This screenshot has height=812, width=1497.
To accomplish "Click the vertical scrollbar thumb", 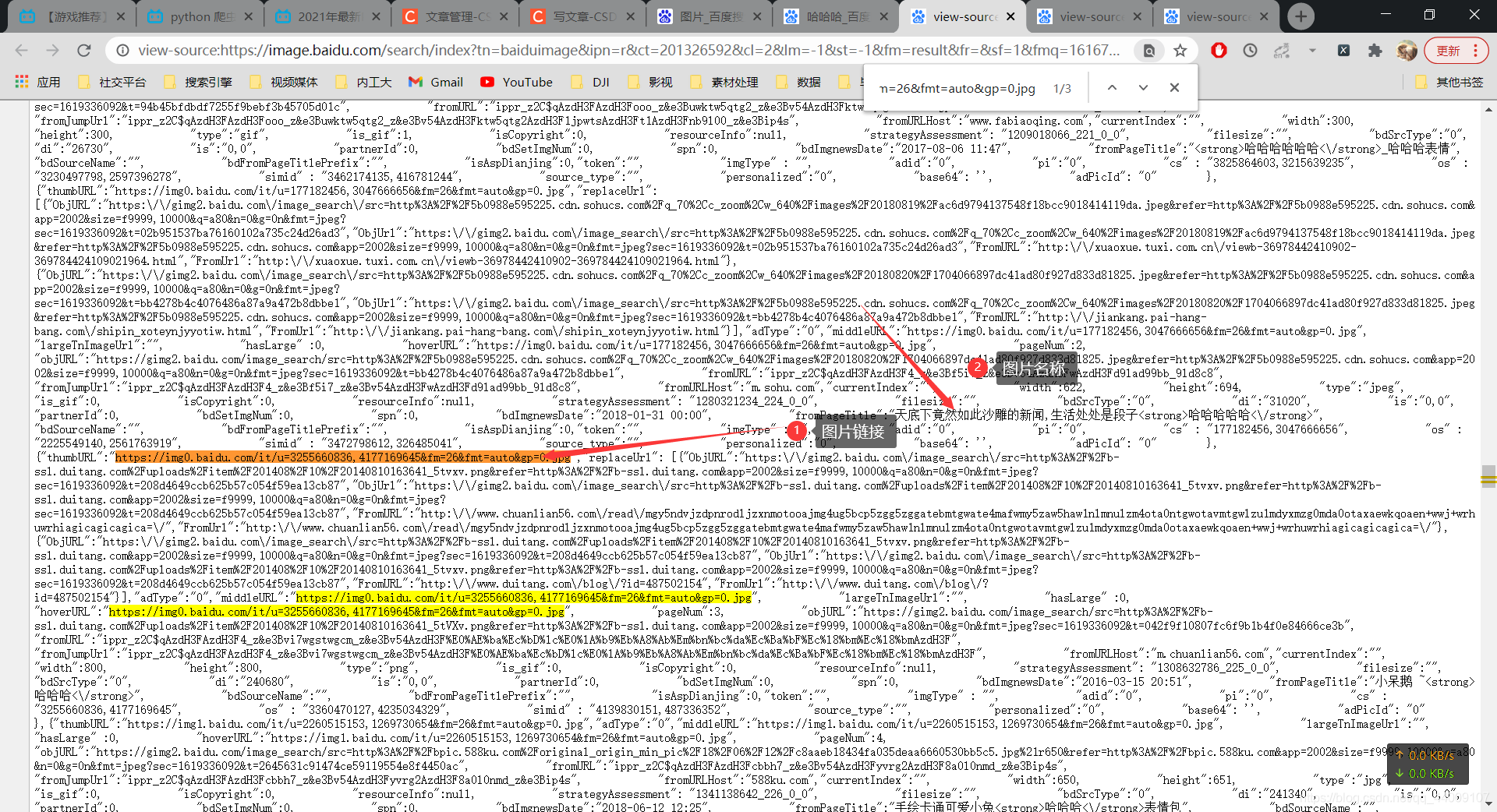I will click(x=1488, y=475).
